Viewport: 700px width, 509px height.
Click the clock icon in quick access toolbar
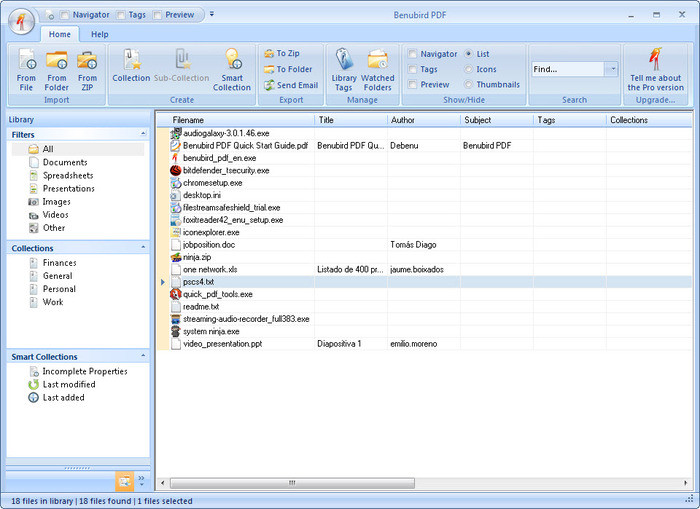[50, 16]
